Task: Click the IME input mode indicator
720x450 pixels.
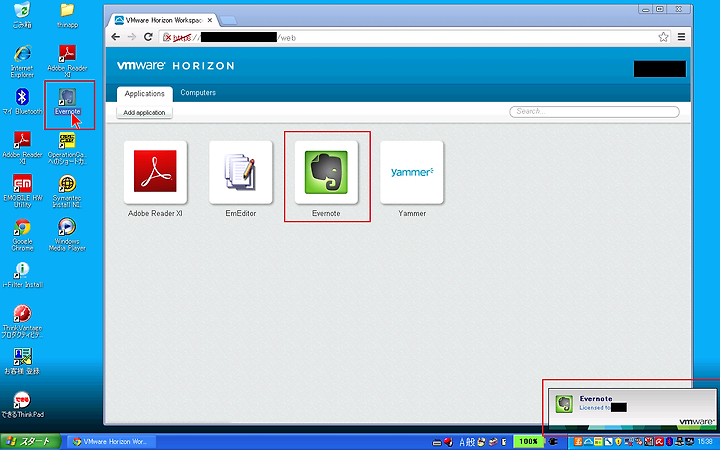Action: (x=467, y=442)
